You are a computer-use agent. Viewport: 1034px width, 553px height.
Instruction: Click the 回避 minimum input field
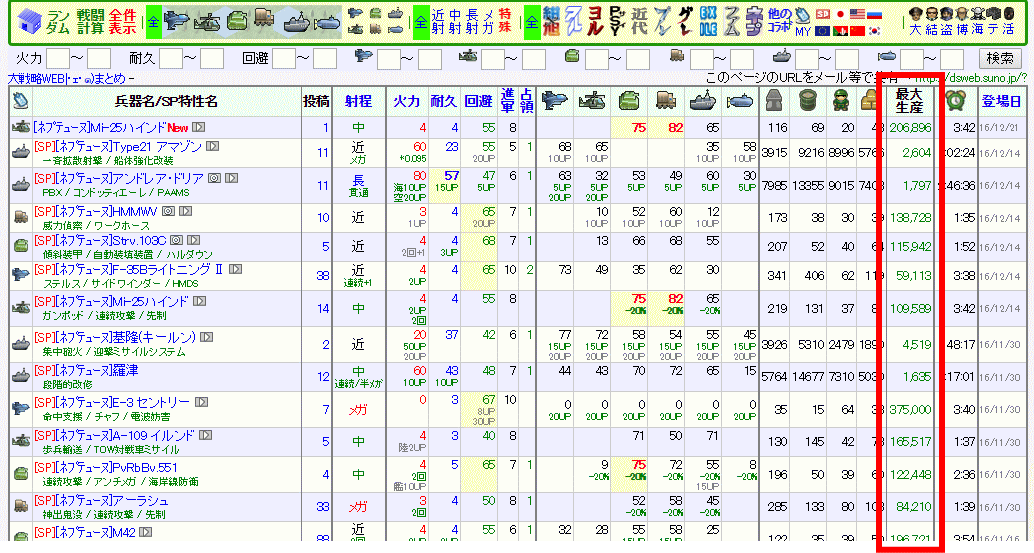tap(284, 59)
